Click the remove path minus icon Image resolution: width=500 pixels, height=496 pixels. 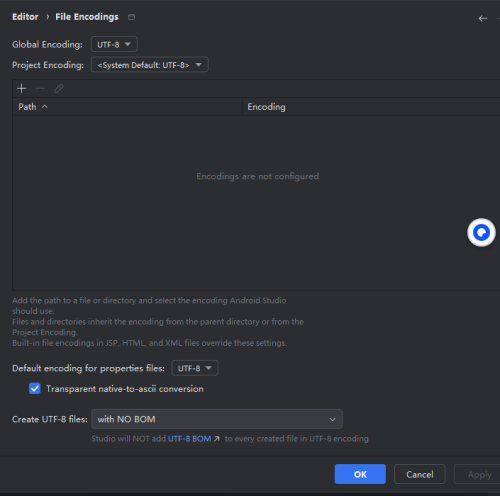coord(40,89)
